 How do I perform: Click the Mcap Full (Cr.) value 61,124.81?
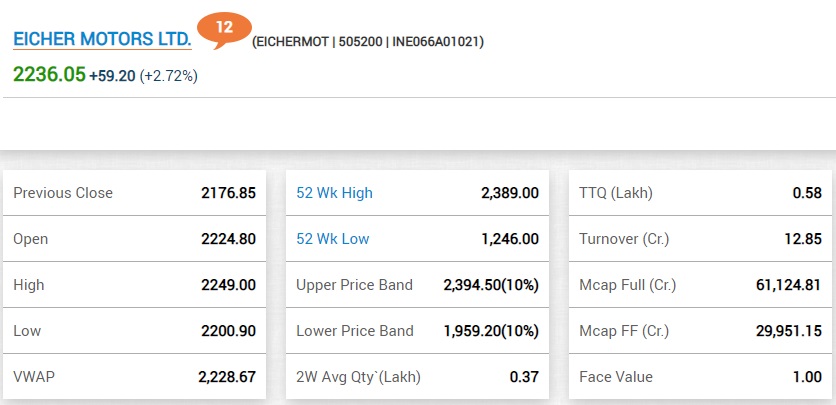point(789,285)
